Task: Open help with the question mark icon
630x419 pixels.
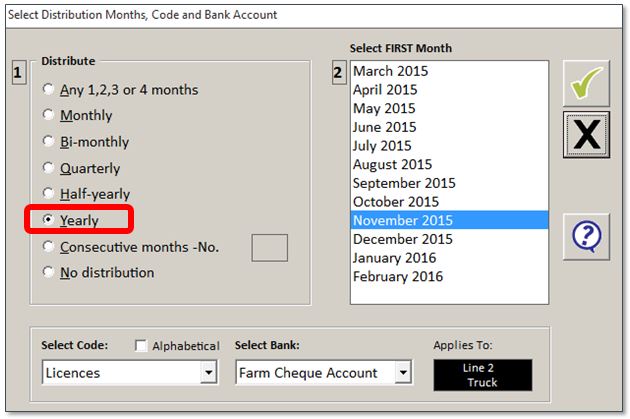Action: coord(586,237)
